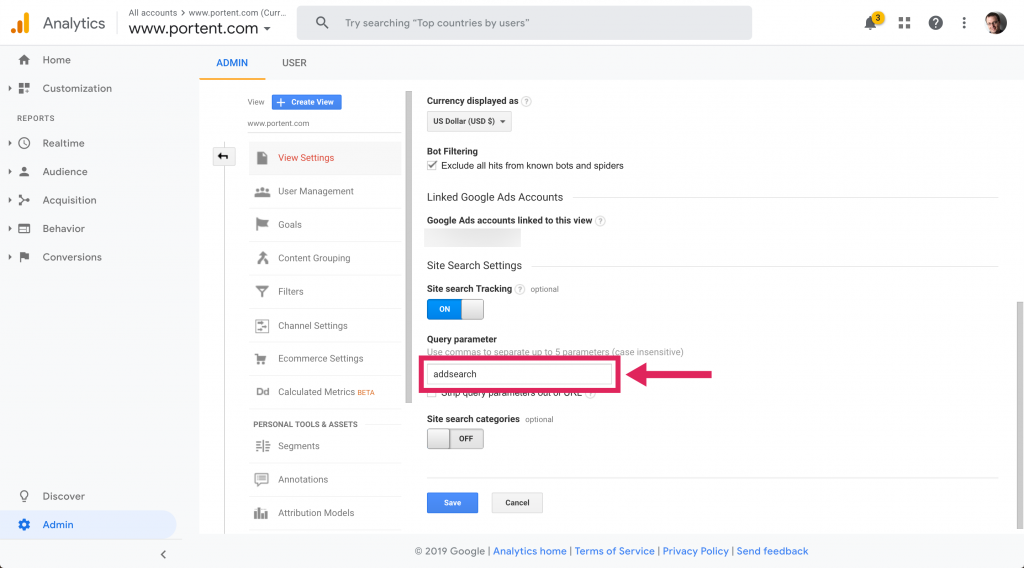Viewport: 1024px width, 568px height.
Task: Expand the Audience reports
Action: point(10,172)
